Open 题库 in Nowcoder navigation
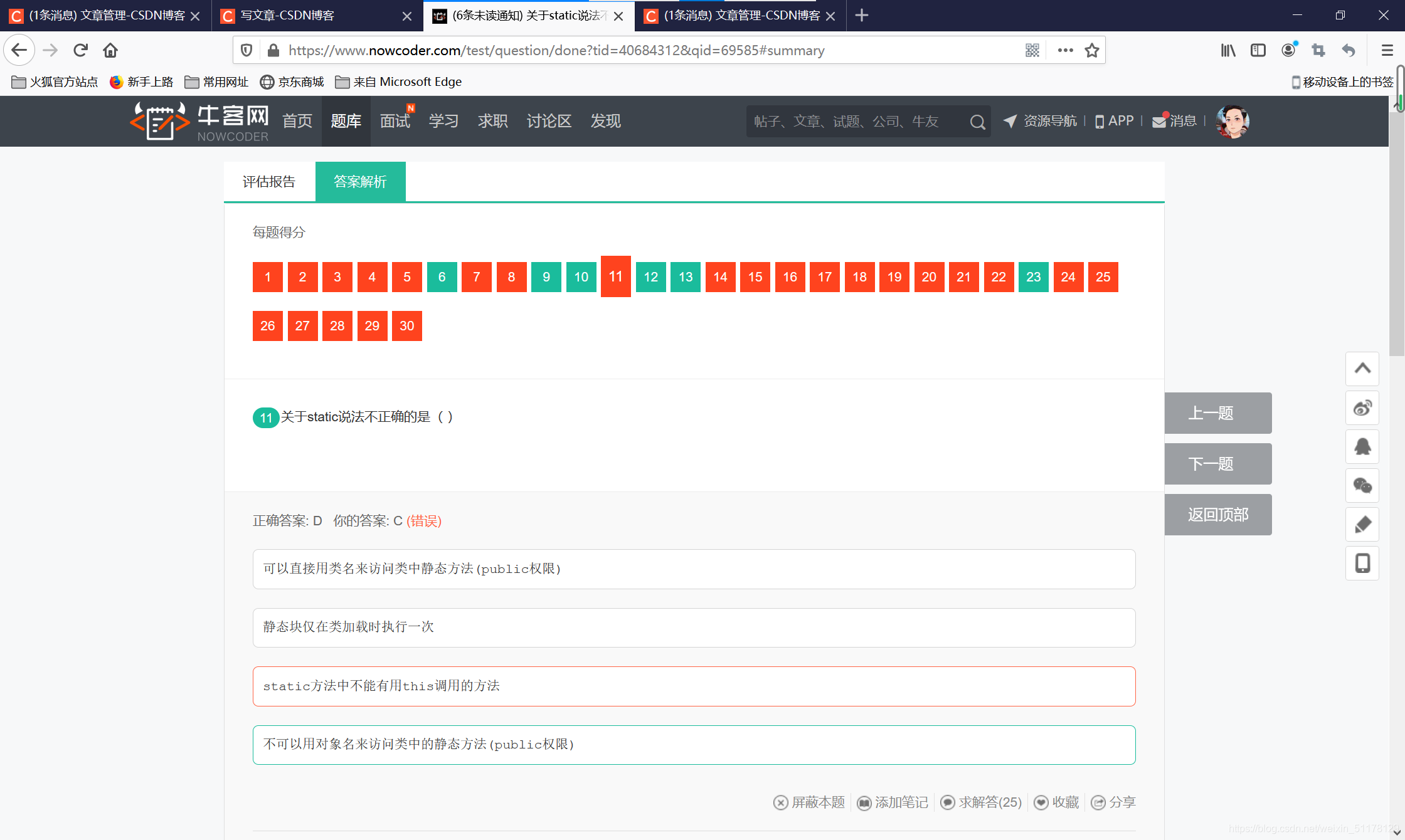Viewport: 1405px width, 840px height. point(346,122)
